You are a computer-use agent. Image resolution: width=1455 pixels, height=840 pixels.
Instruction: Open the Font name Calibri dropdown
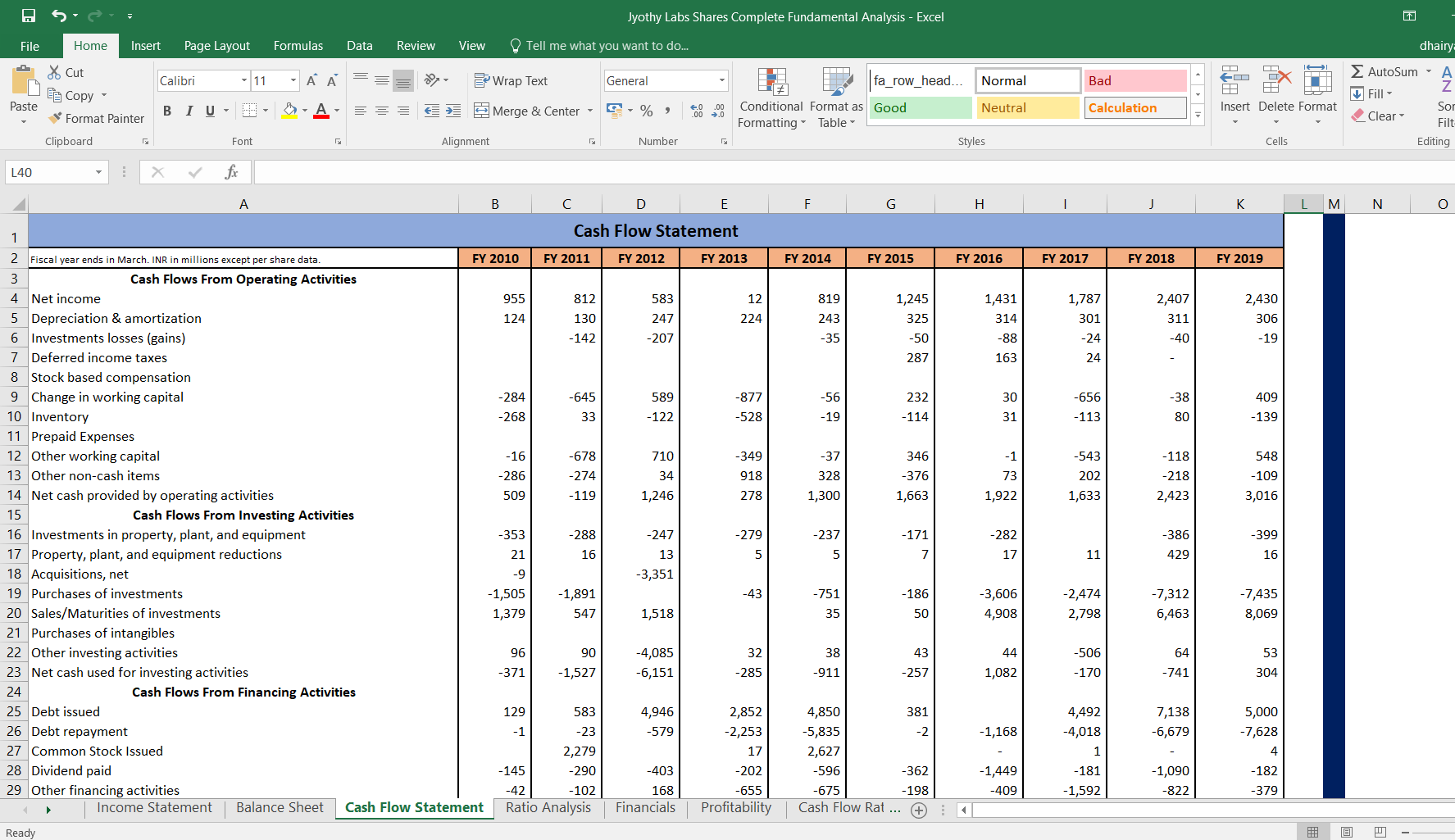click(x=244, y=80)
